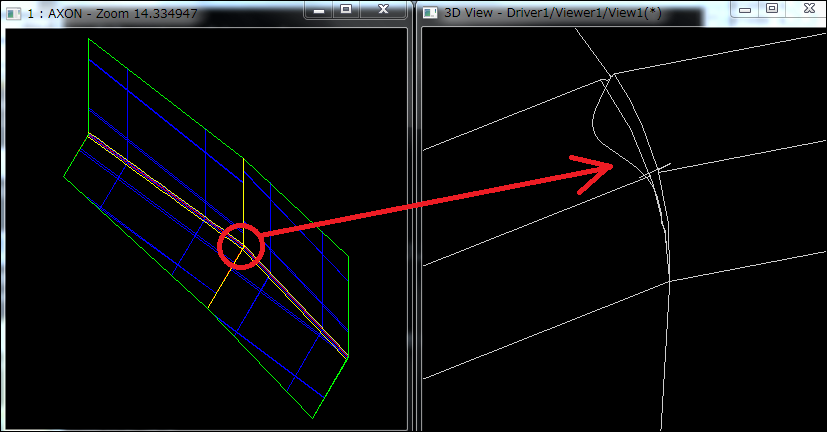Click the green outline's top-left corner
Viewport: 827px width, 432px height.
(89, 39)
